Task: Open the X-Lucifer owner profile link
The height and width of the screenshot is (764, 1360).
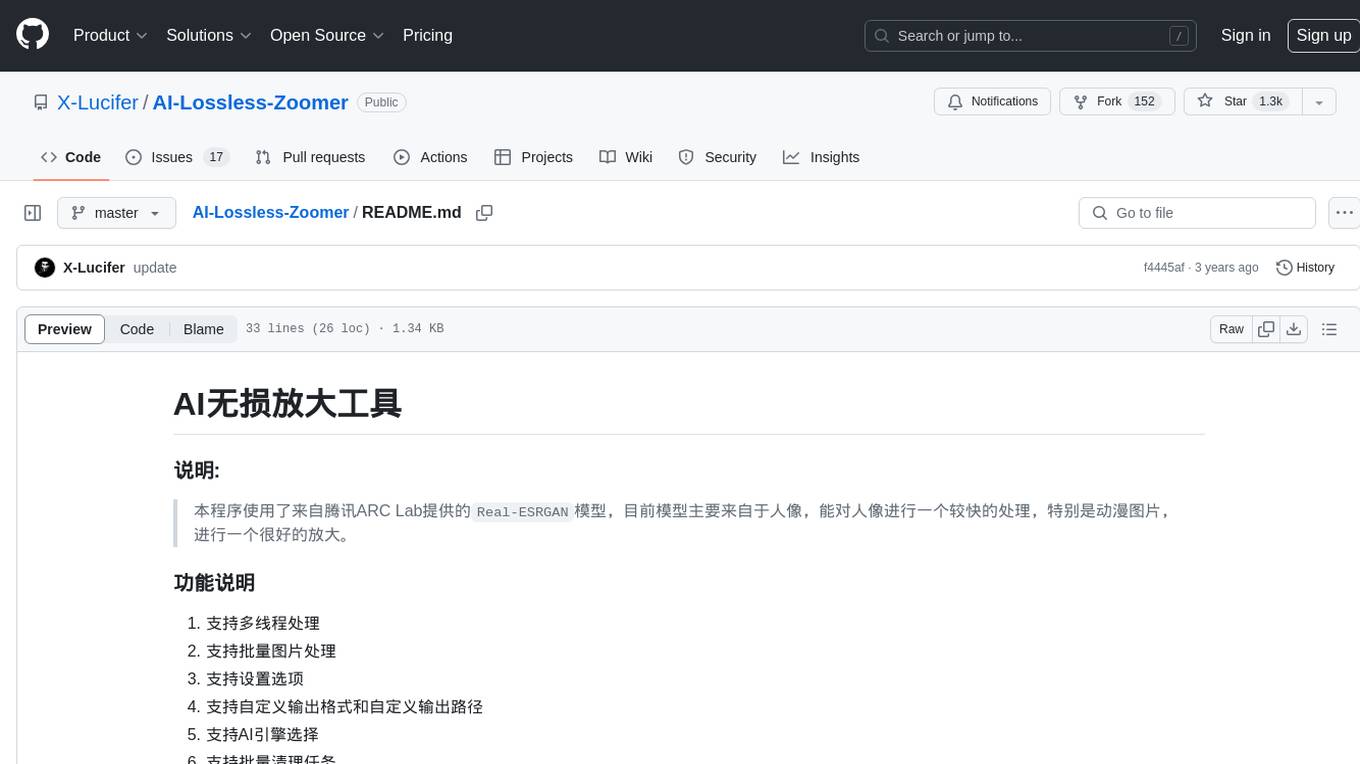Action: (98, 102)
